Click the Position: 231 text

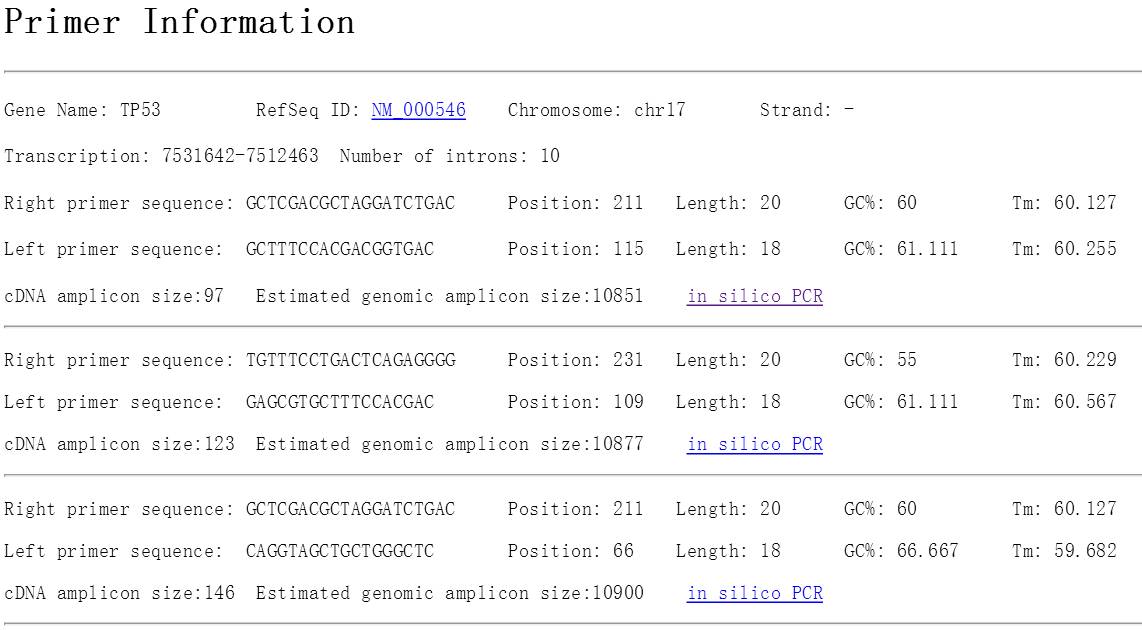click(575, 361)
